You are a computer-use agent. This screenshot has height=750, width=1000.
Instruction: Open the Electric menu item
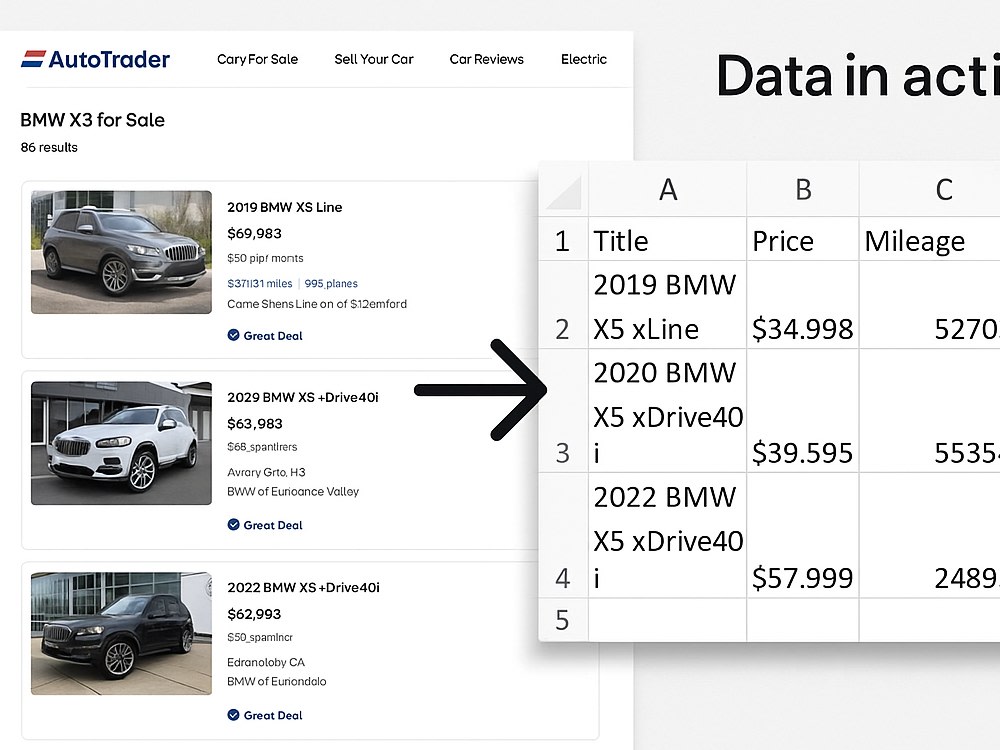point(584,59)
